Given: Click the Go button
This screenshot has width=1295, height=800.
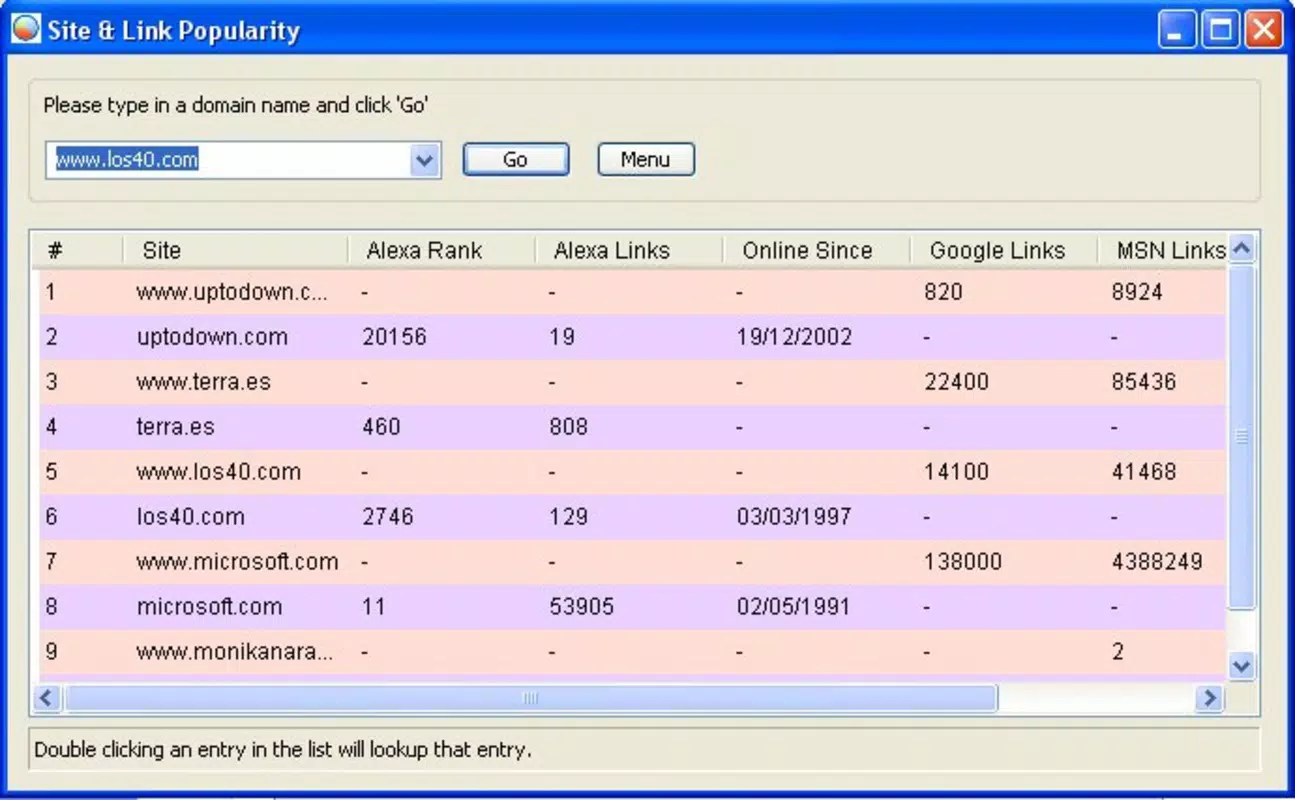Looking at the screenshot, I should (515, 159).
